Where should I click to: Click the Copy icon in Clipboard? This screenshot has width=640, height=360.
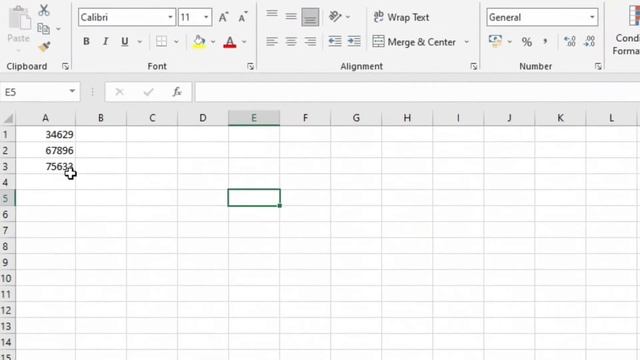[43, 29]
